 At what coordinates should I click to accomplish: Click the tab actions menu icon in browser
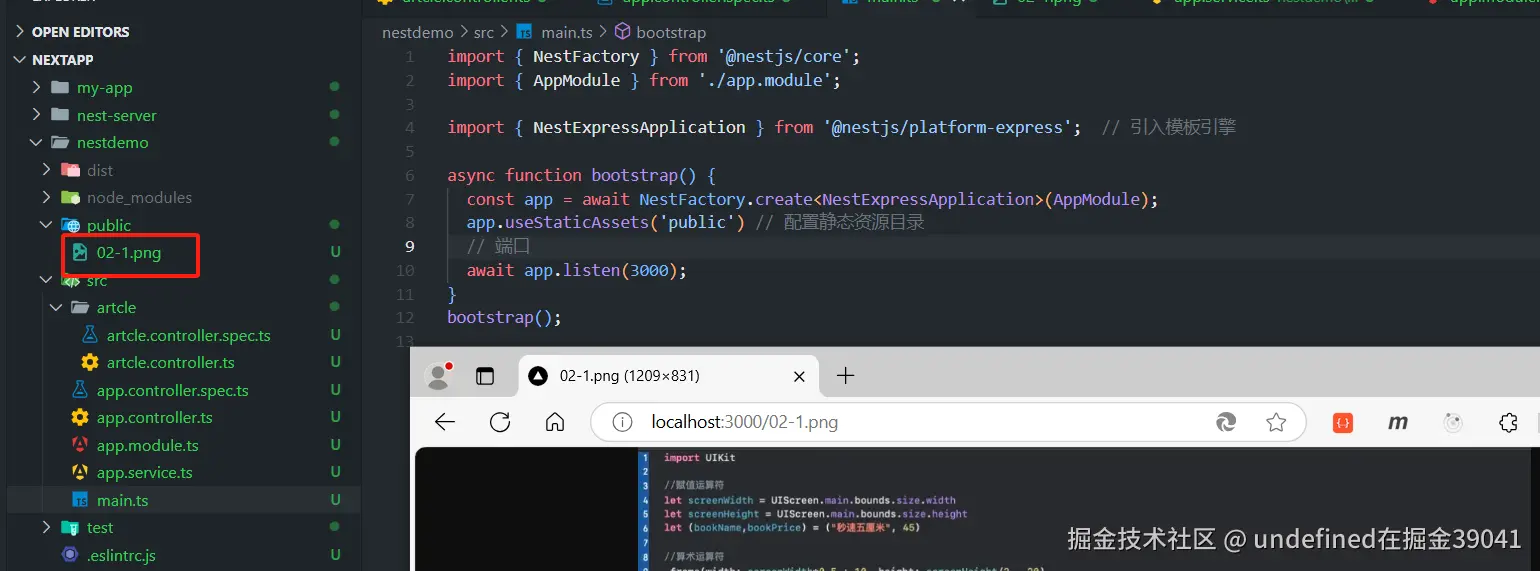pyautogui.click(x=485, y=376)
